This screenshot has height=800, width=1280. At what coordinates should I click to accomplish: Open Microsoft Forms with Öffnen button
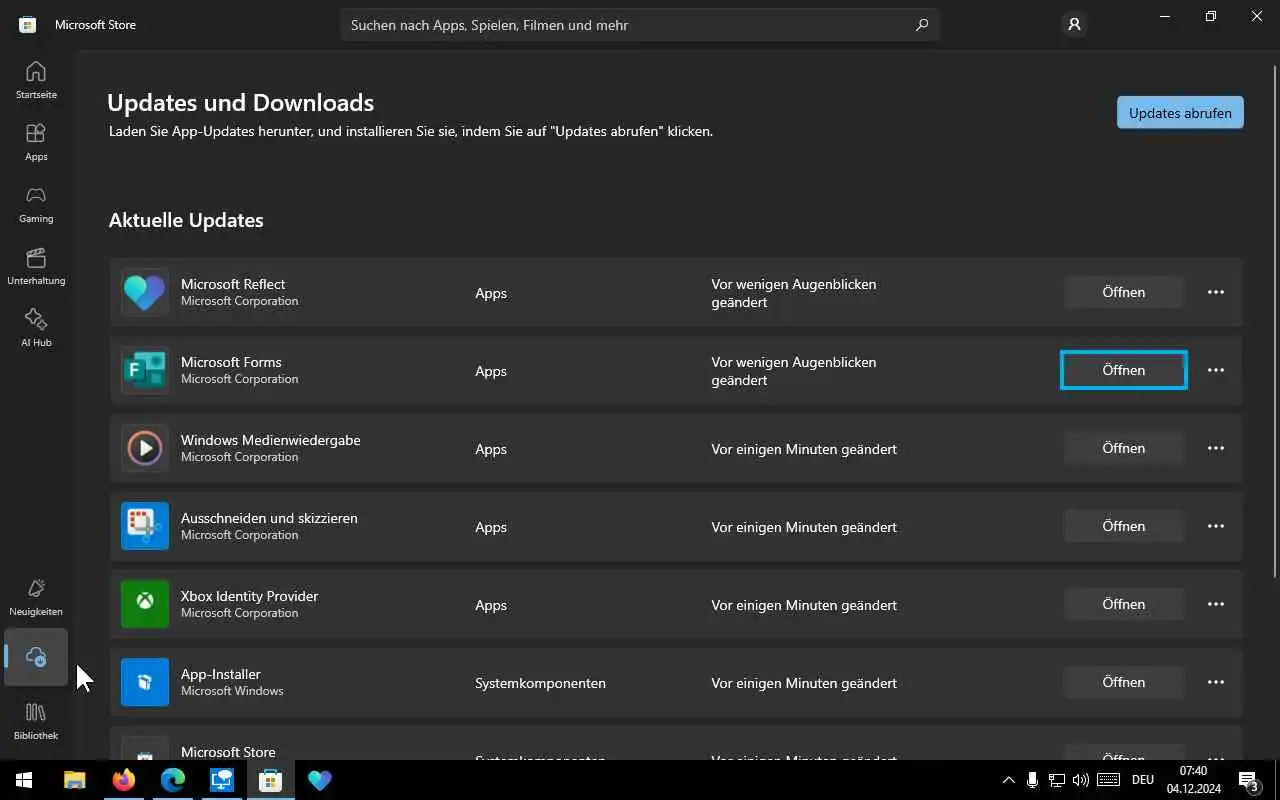point(1124,370)
